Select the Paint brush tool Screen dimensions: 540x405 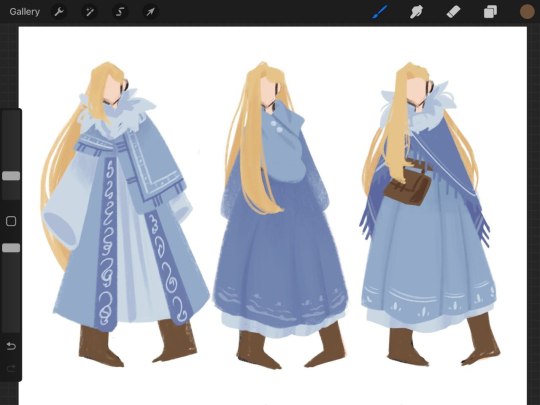pos(380,12)
